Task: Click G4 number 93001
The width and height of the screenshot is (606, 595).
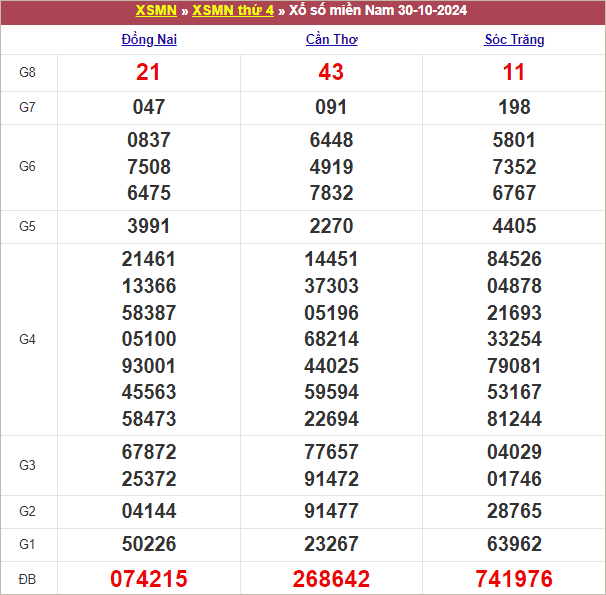Action: tap(149, 366)
